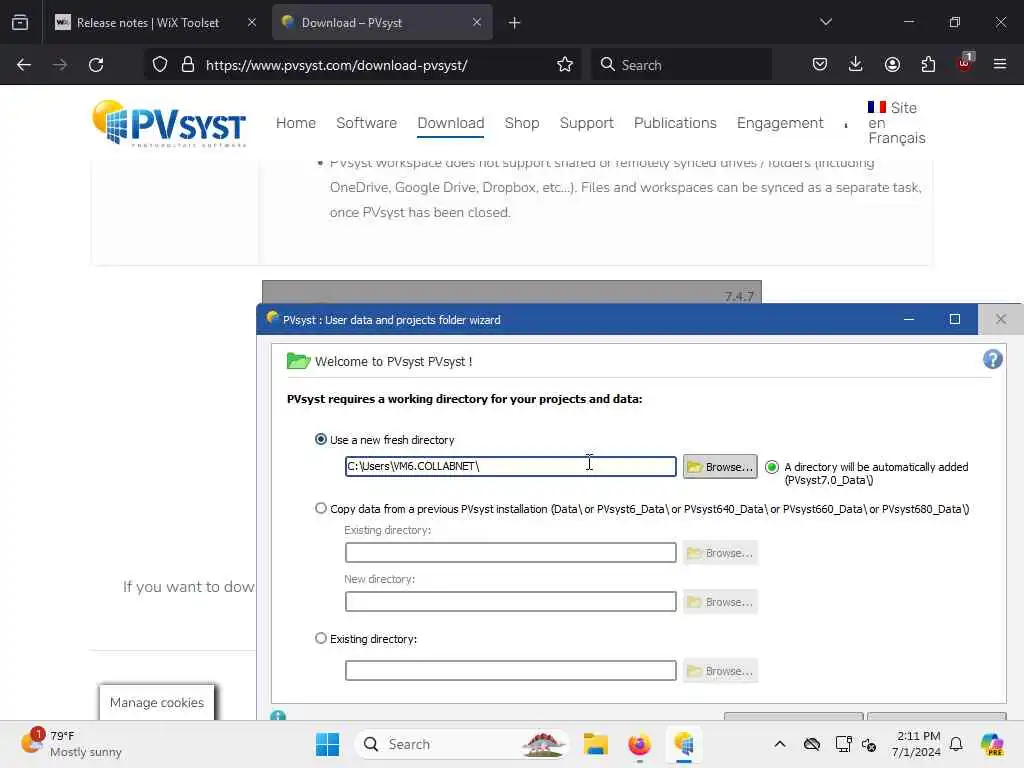The width and height of the screenshot is (1024, 768).
Task: Reload the current page
Action: (96, 65)
